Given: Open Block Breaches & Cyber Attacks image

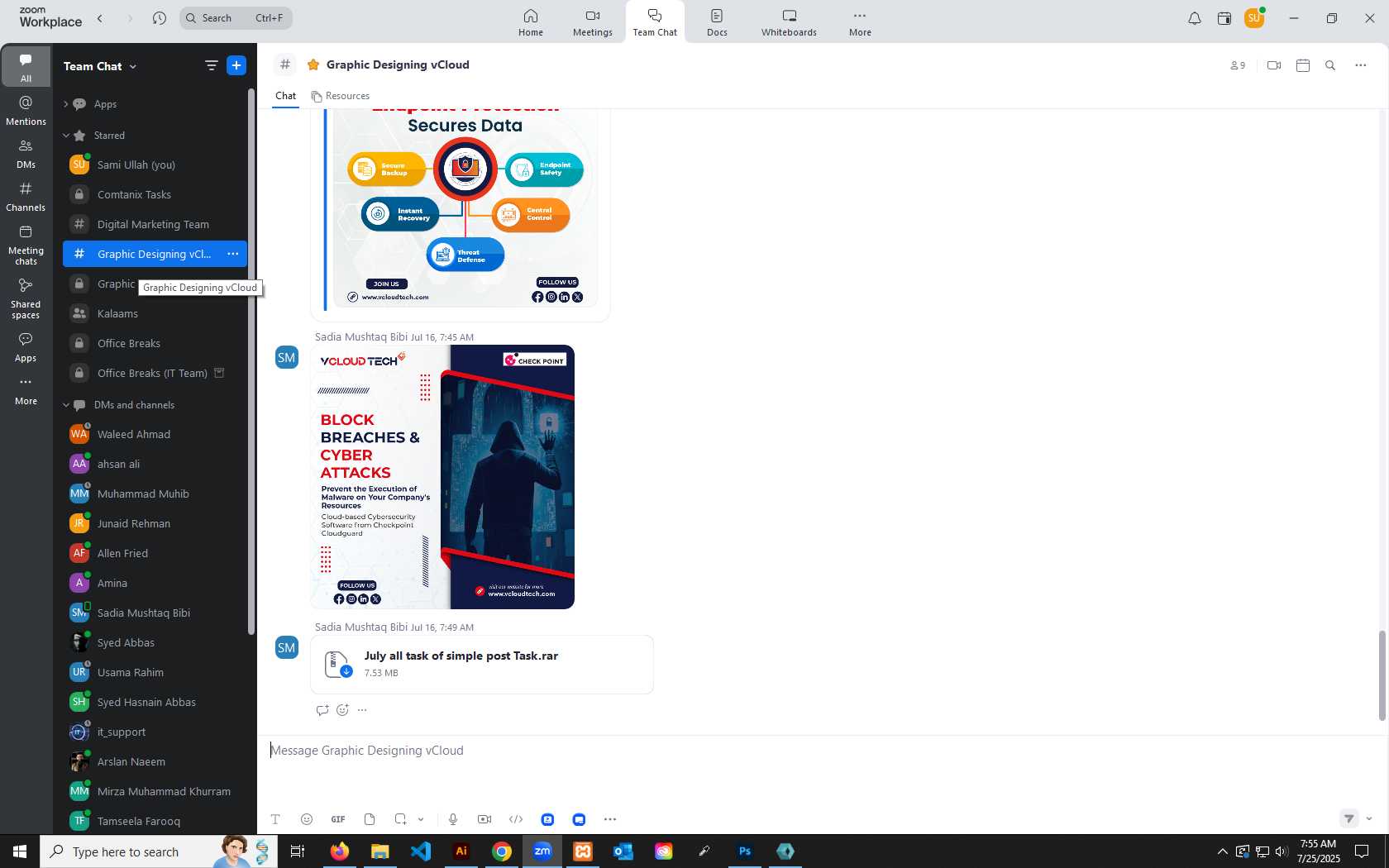Looking at the screenshot, I should (x=442, y=477).
